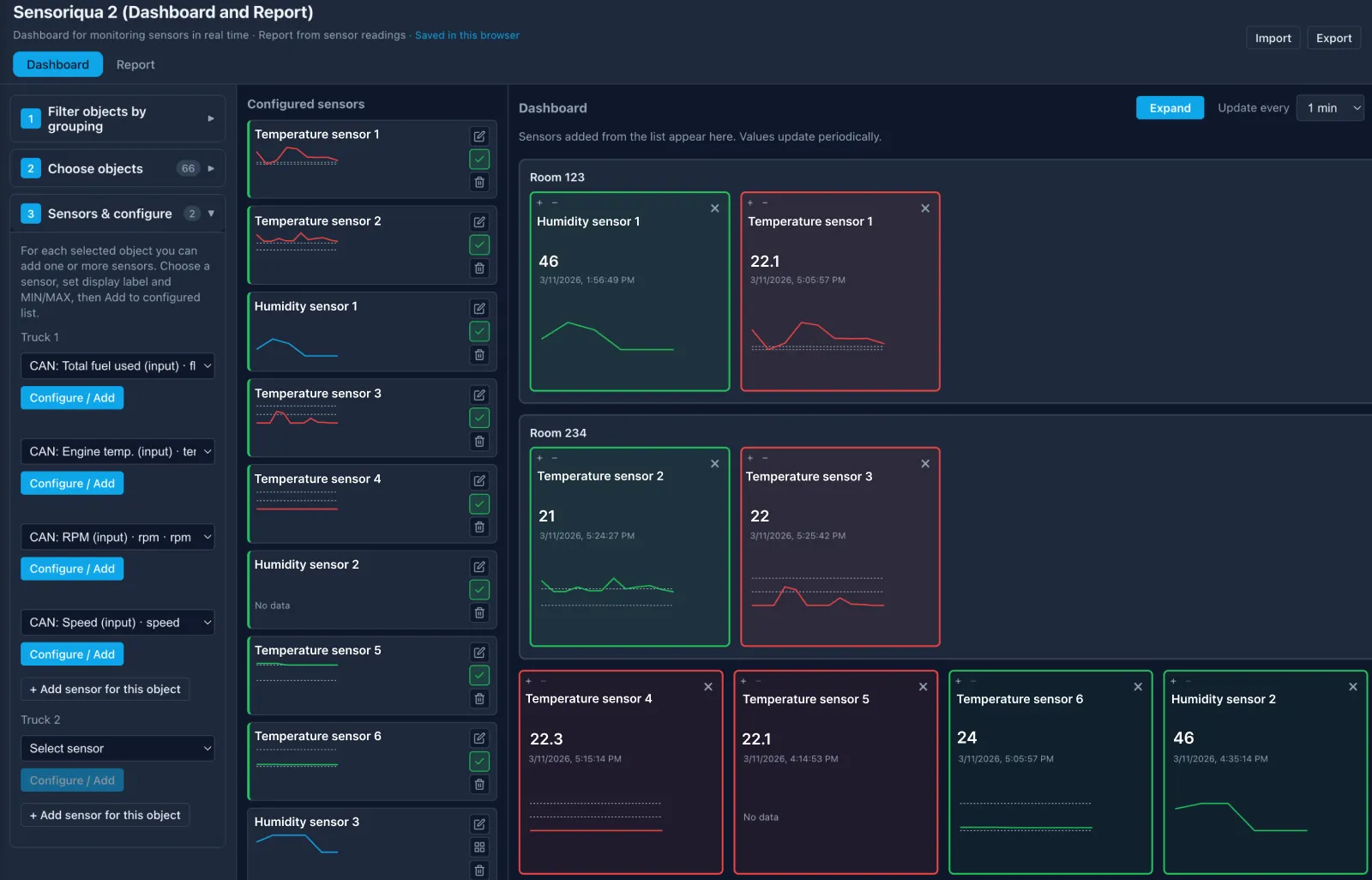
Task: Click the Expand button on the dashboard
Action: (x=1170, y=107)
